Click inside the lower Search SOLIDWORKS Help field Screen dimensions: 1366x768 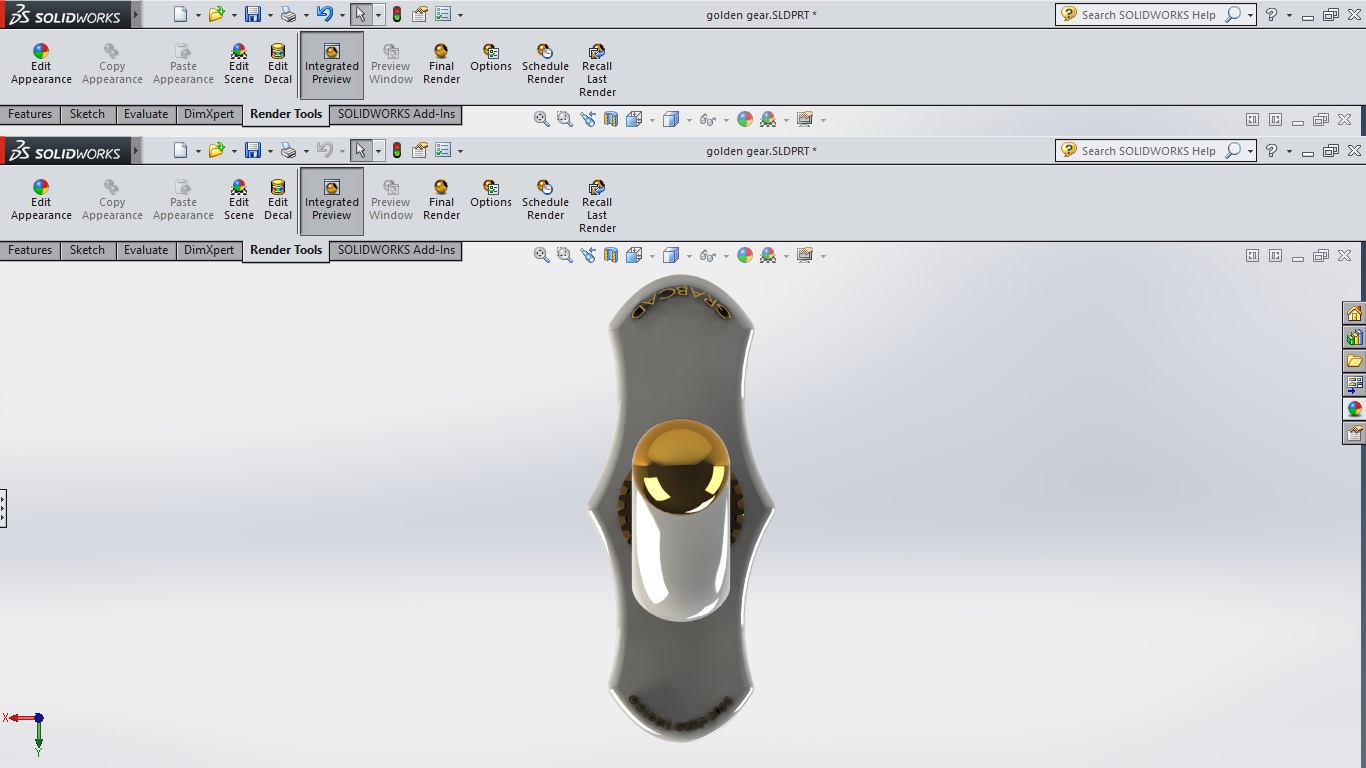click(1148, 151)
